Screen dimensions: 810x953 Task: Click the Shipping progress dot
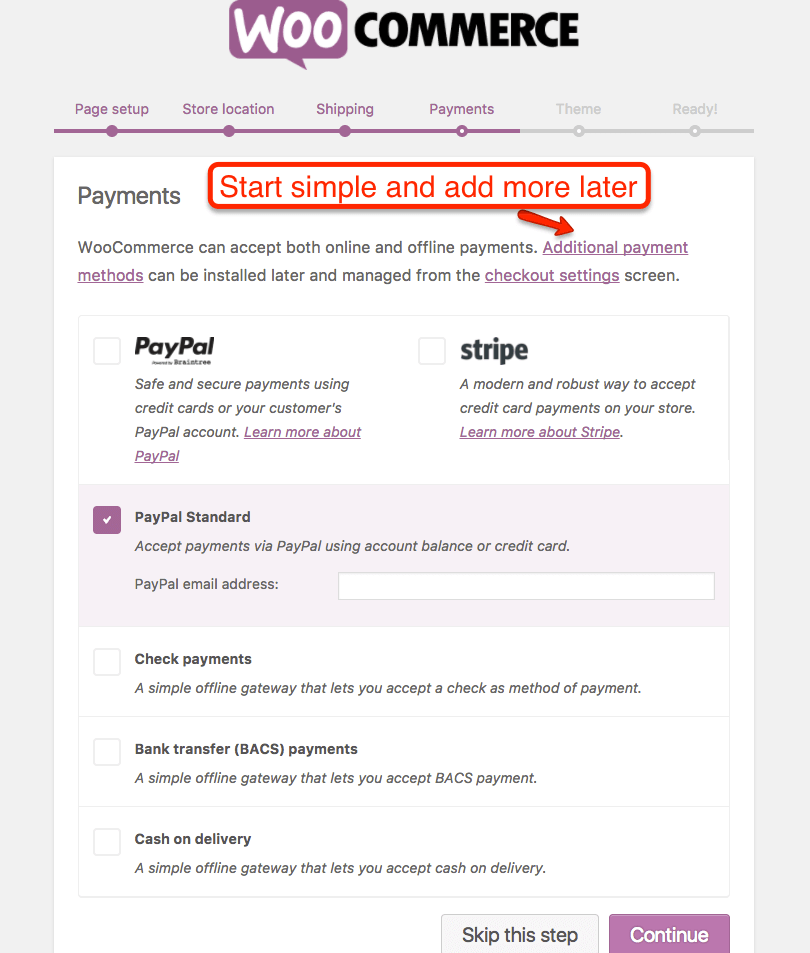345,131
